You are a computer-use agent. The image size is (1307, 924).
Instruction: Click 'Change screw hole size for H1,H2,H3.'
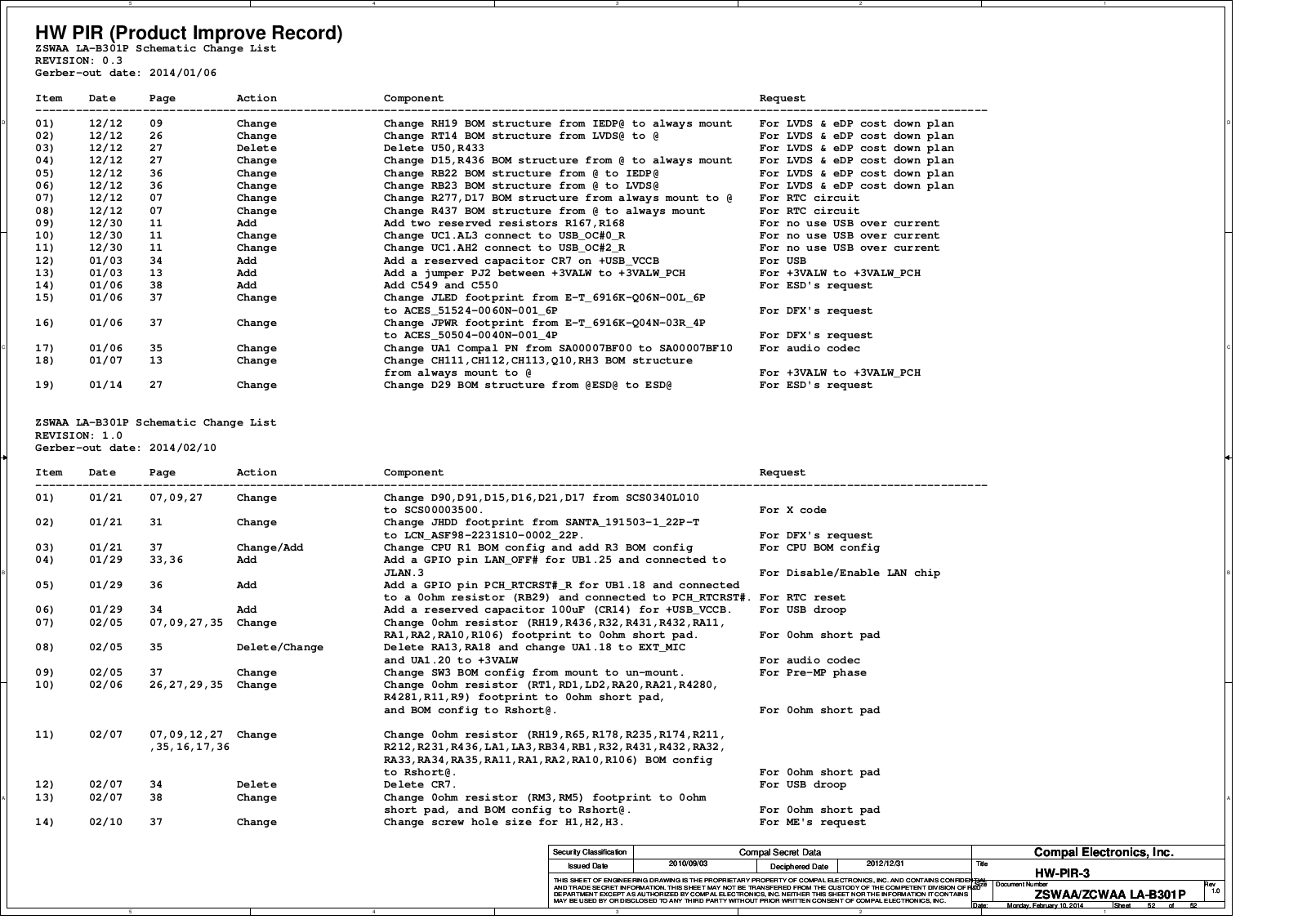[x=504, y=822]
